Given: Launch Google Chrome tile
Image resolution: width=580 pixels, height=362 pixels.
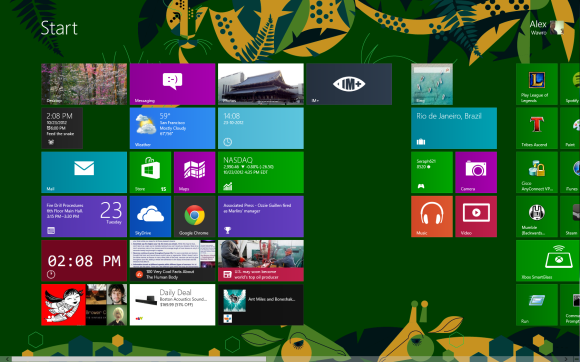Looking at the screenshot, I should coord(195,217).
